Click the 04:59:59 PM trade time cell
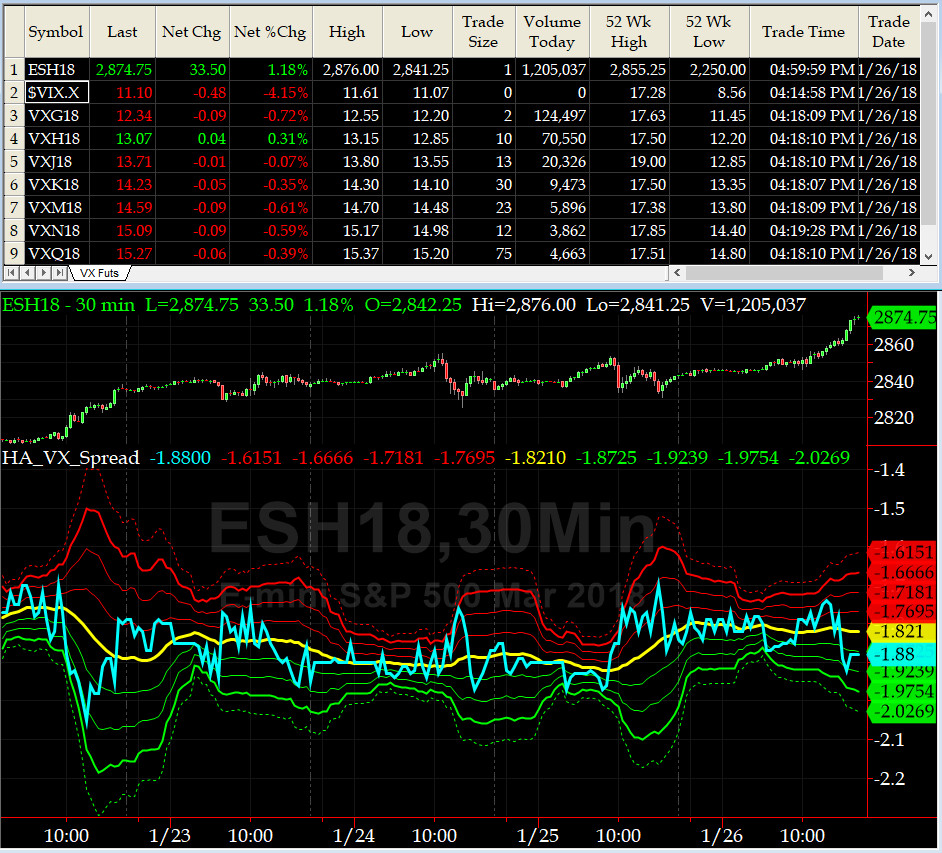 click(804, 70)
